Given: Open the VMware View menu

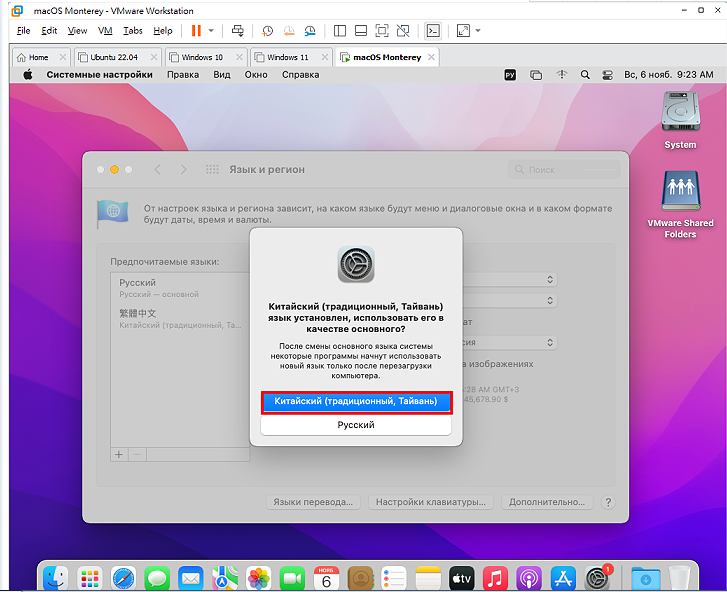Looking at the screenshot, I should (x=77, y=31).
